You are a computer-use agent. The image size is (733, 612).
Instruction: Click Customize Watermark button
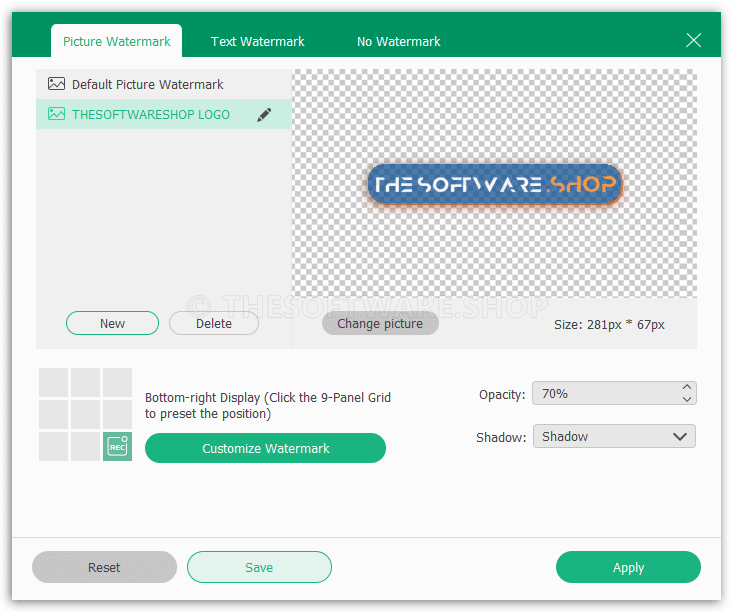coord(266,448)
